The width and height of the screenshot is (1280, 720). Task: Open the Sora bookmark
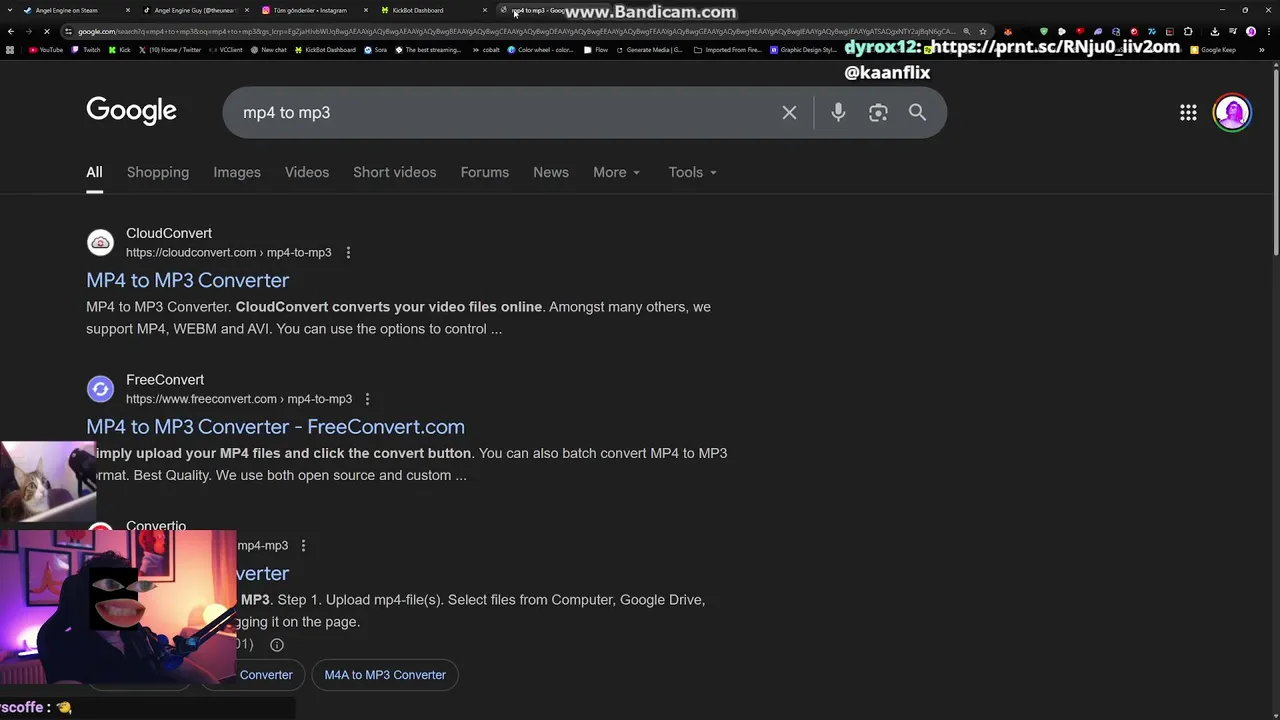tap(376, 50)
